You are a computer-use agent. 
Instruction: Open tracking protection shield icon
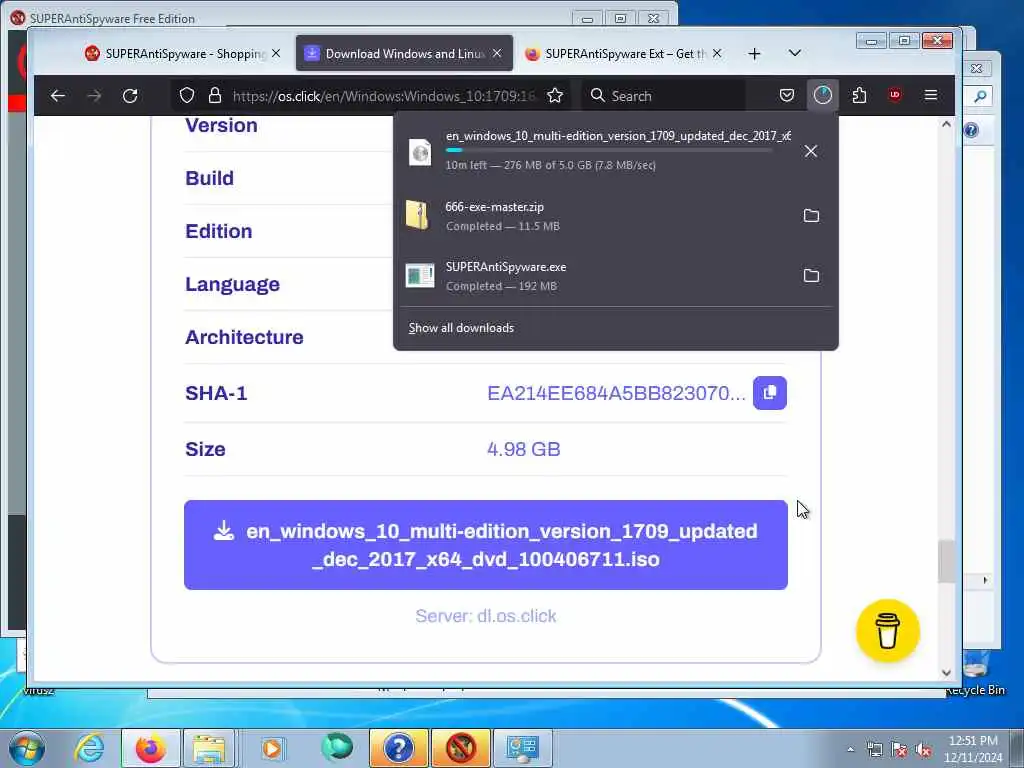[187, 96]
